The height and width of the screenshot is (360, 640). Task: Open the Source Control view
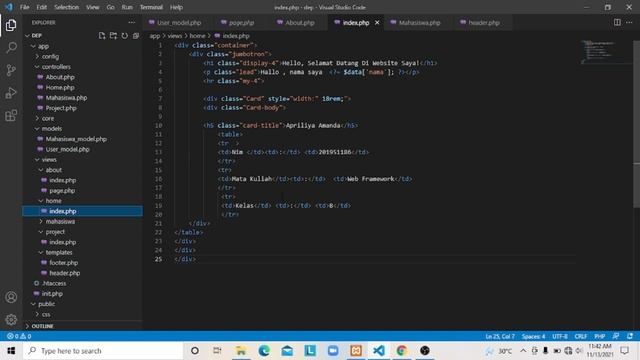11,70
